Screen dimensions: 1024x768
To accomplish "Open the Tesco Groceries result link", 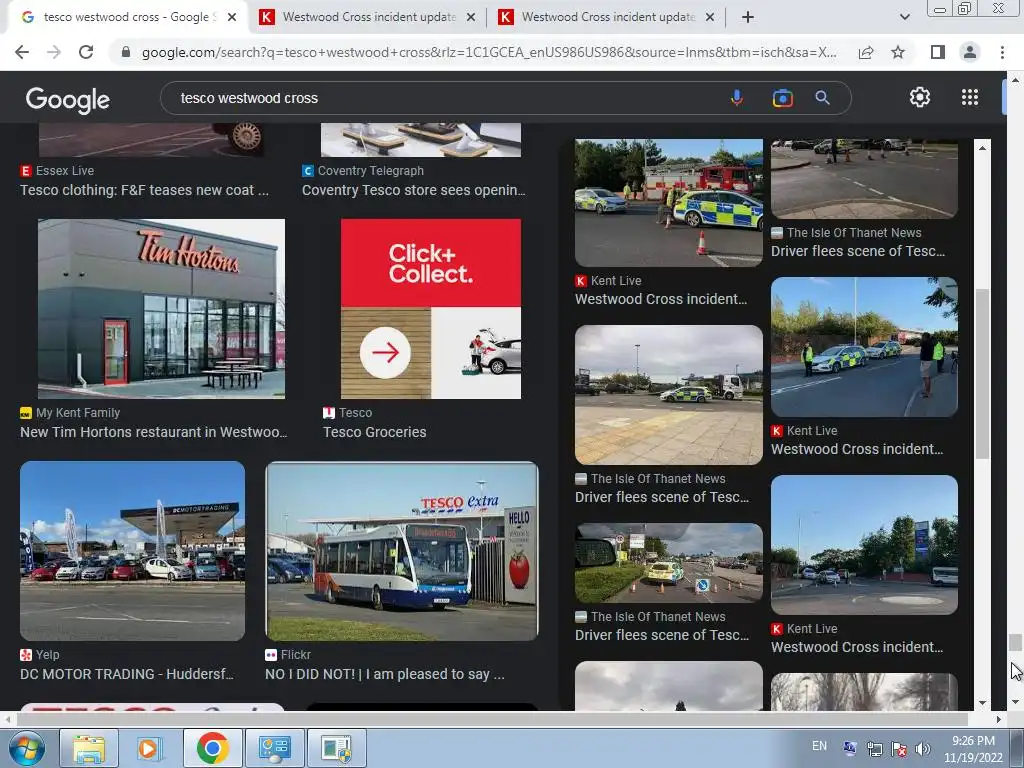I will [x=375, y=432].
